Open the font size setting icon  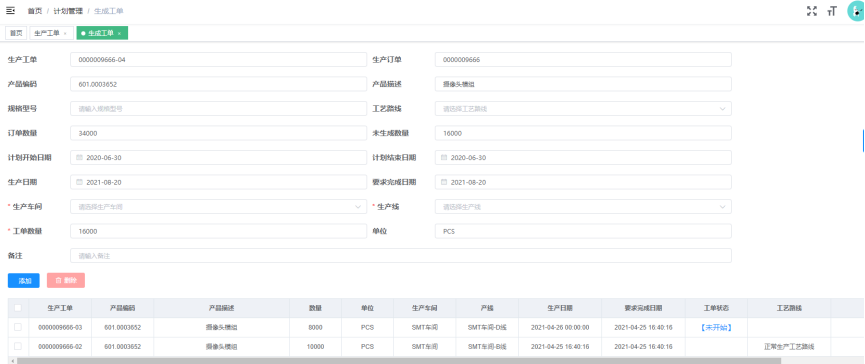[x=832, y=11]
